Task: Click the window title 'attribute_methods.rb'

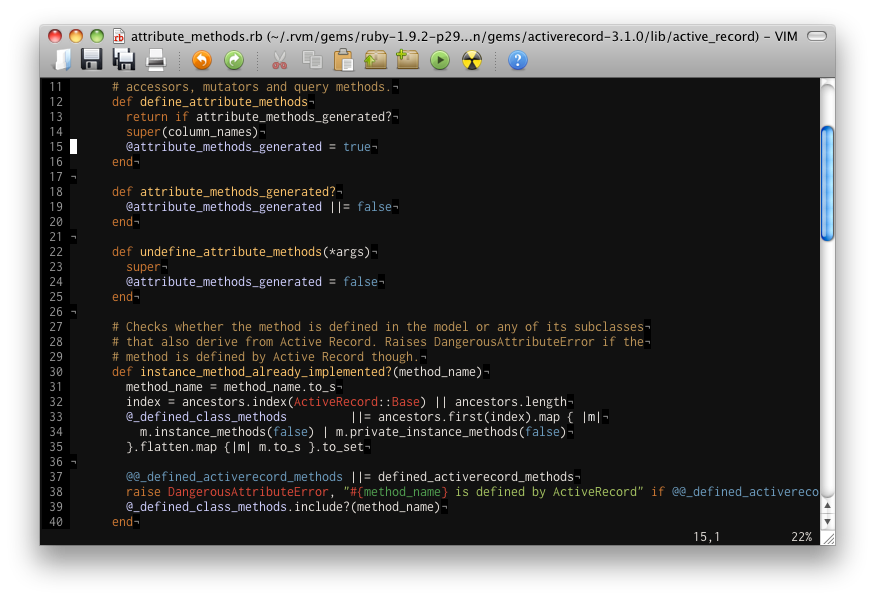Action: [196, 36]
